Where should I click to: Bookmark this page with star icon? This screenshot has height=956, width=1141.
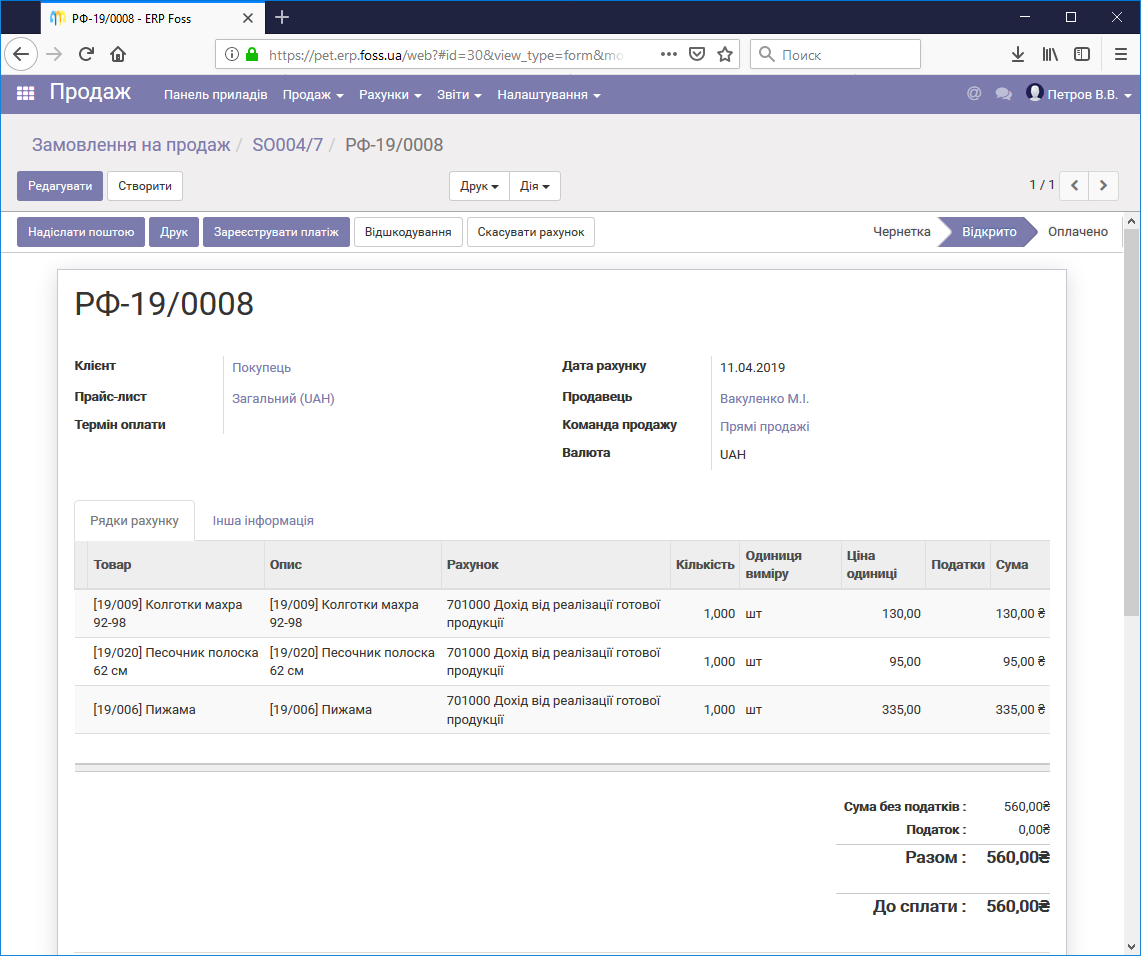[x=725, y=54]
